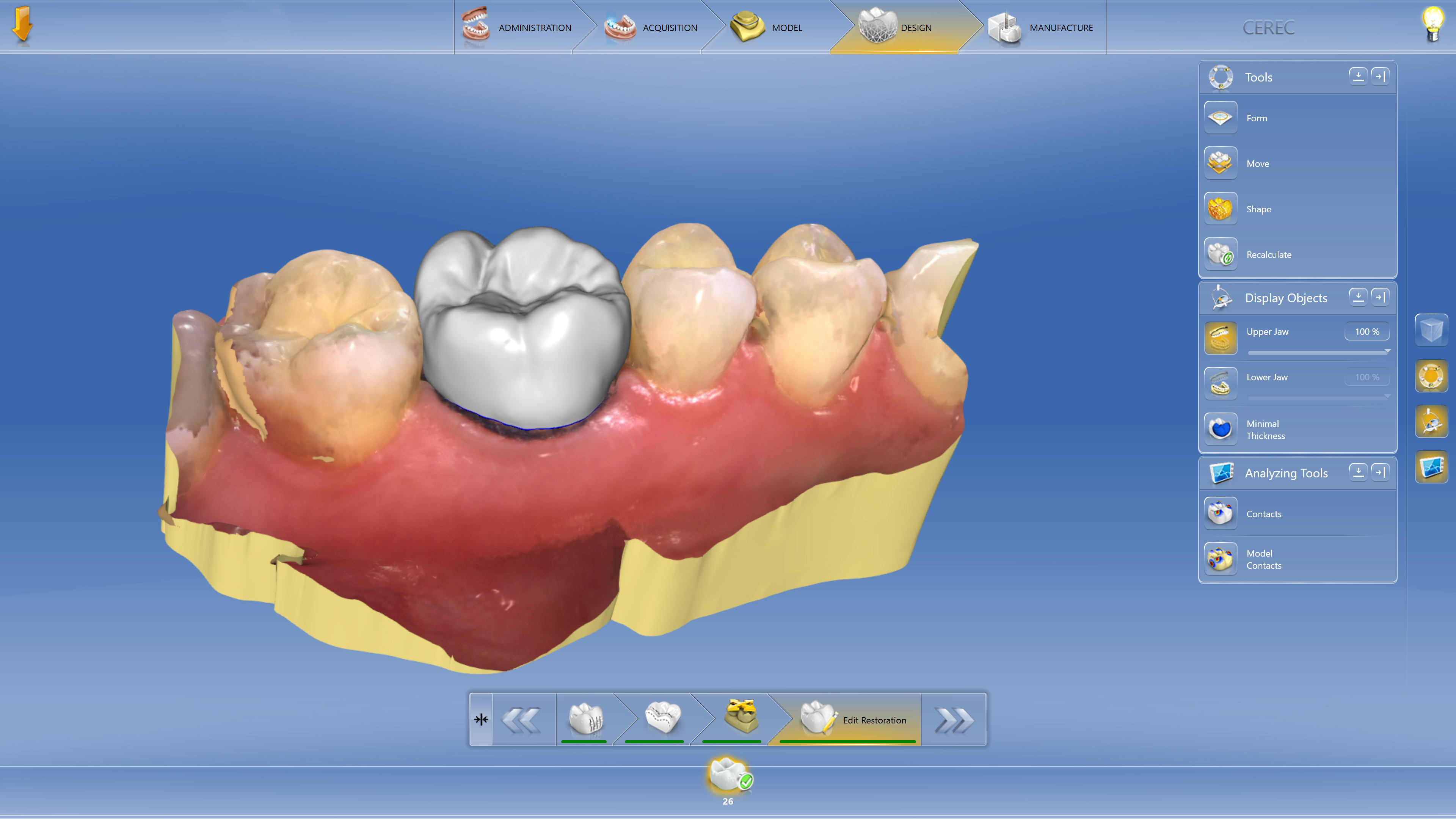
Task: Click the Lower Jaw 100 % value field
Action: pyautogui.click(x=1367, y=377)
